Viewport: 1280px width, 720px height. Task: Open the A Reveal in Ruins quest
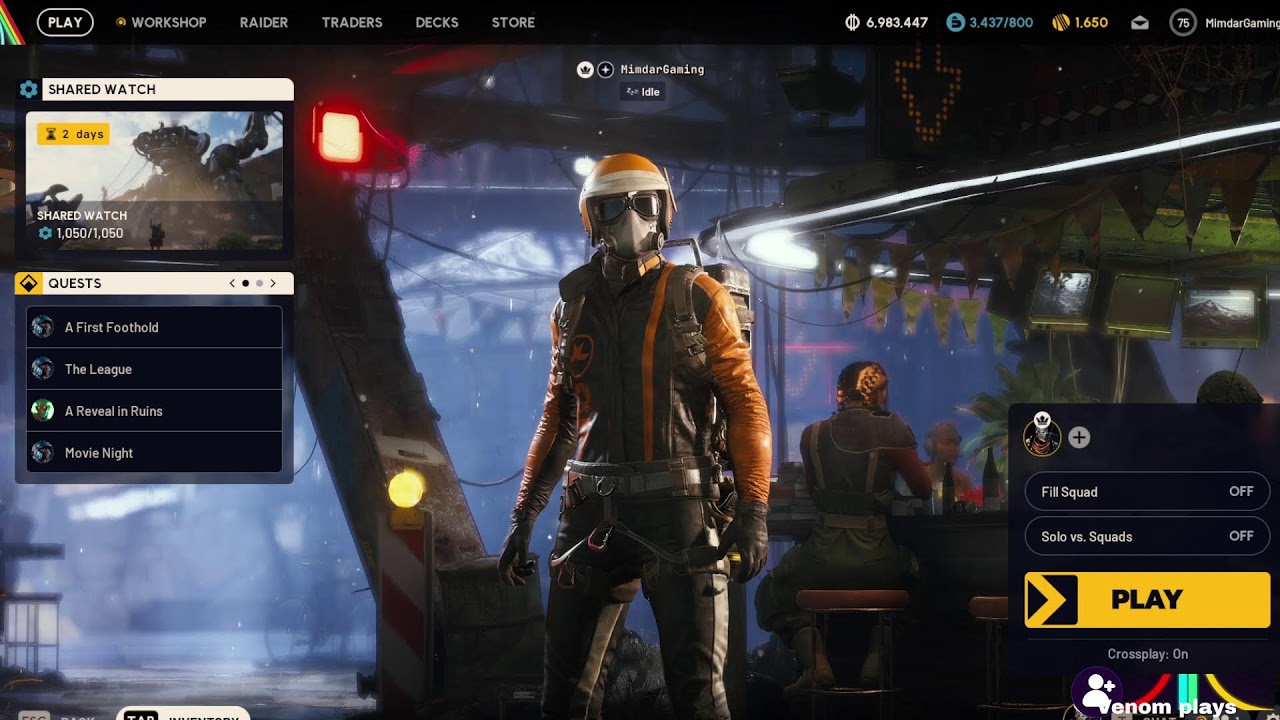pos(154,411)
